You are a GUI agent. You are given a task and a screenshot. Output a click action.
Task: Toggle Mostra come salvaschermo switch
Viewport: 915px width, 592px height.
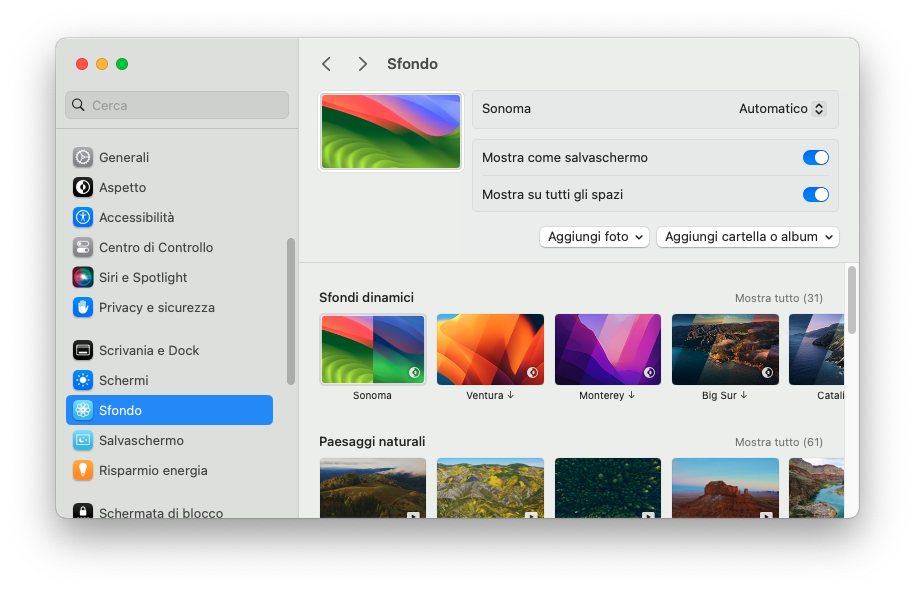pos(815,157)
